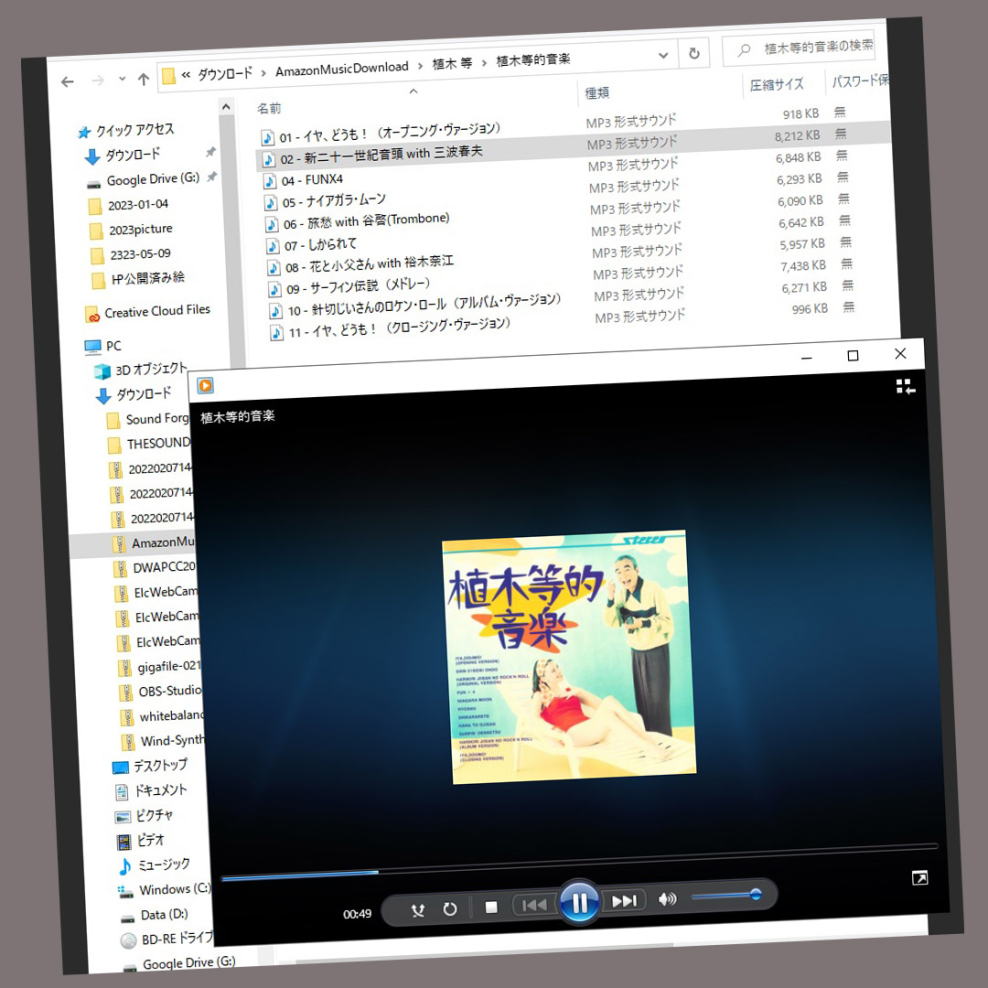The width and height of the screenshot is (988, 988).
Task: Select file 06 - 旅愁 with 谷啓
Action: click(357, 221)
